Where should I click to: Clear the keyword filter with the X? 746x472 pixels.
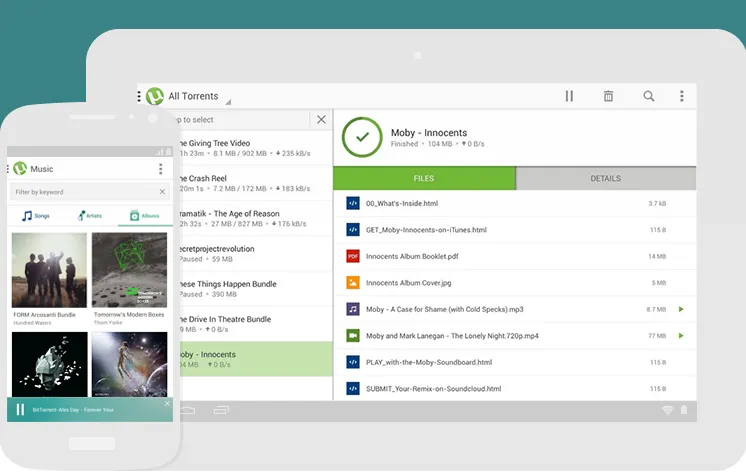pos(162,192)
